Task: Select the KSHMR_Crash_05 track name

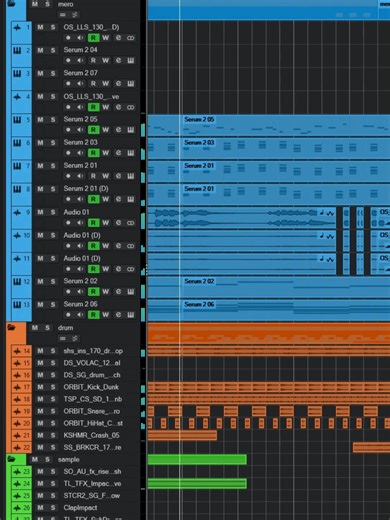Action: point(91,435)
